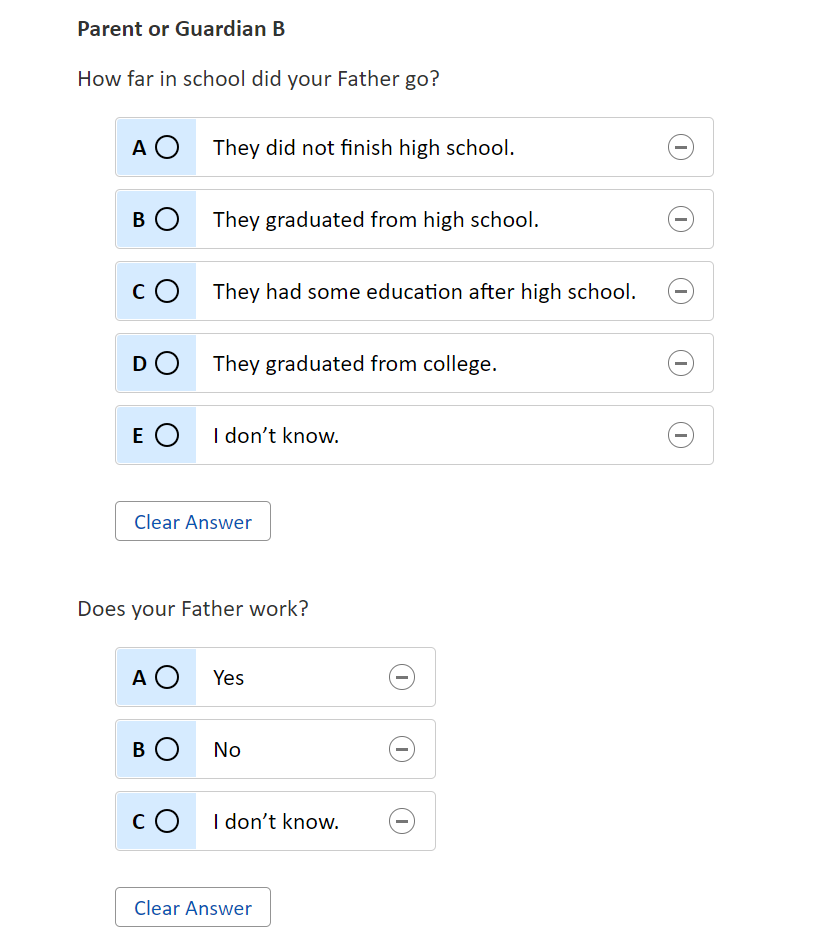Eliminate option 'They did not finish high school'
The image size is (839, 938).
(681, 148)
